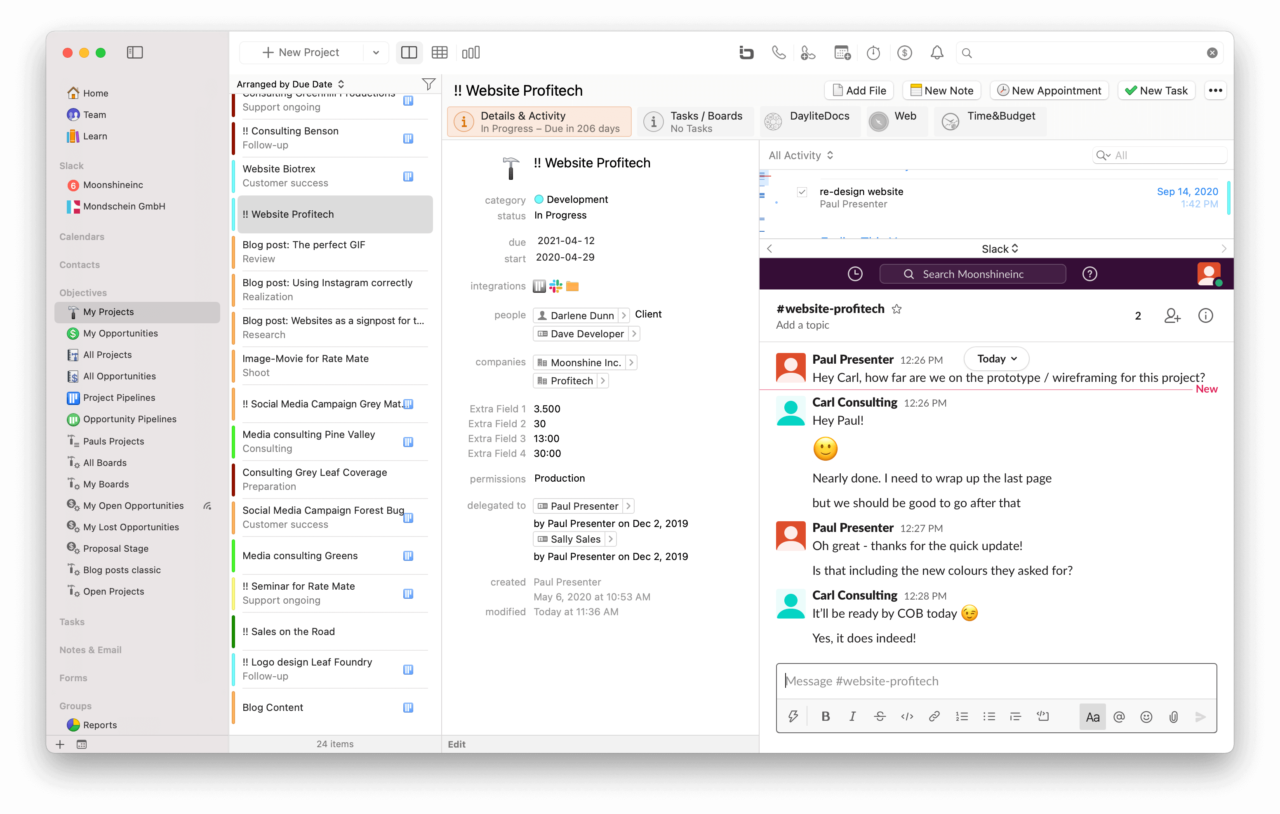Create a task with the New Task button
This screenshot has height=814, width=1280.
point(1156,89)
